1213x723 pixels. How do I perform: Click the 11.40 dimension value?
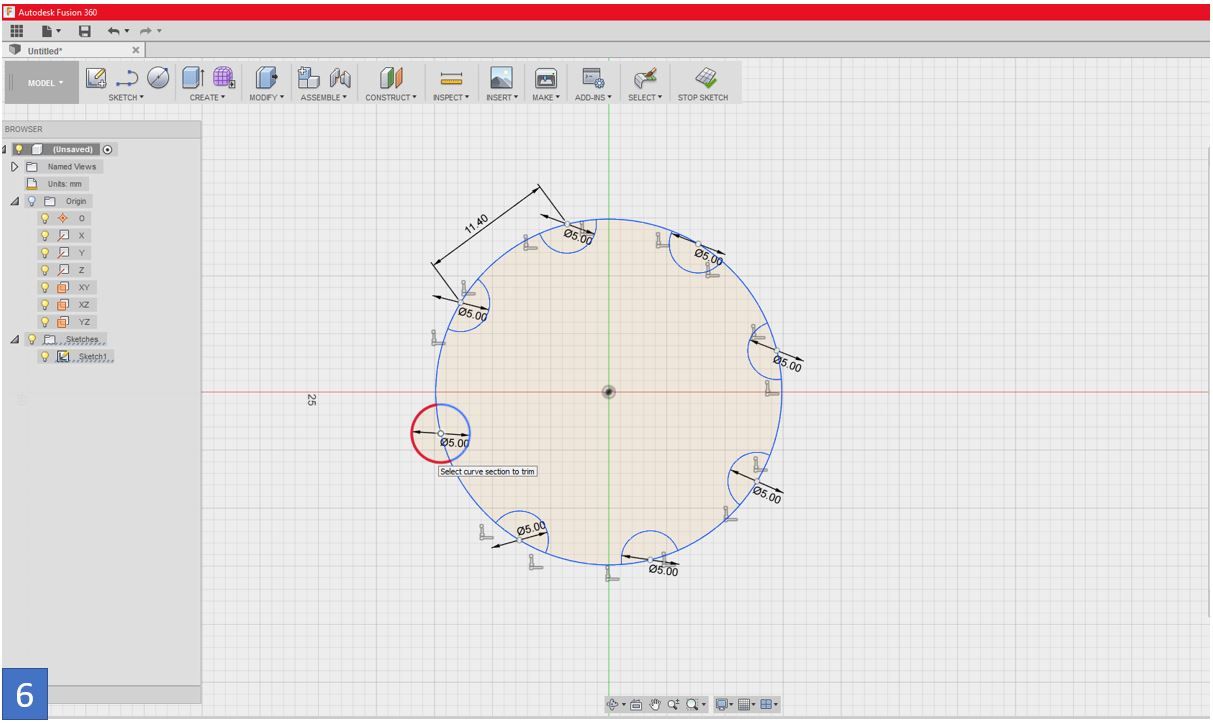click(x=477, y=223)
